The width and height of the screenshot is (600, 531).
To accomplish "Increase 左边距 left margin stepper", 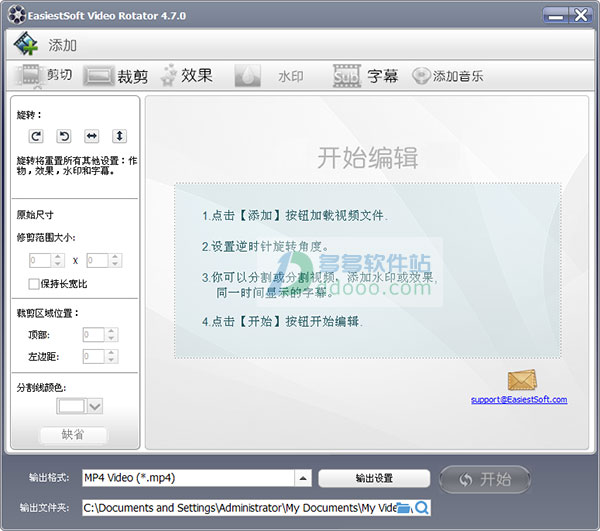I will click(111, 353).
